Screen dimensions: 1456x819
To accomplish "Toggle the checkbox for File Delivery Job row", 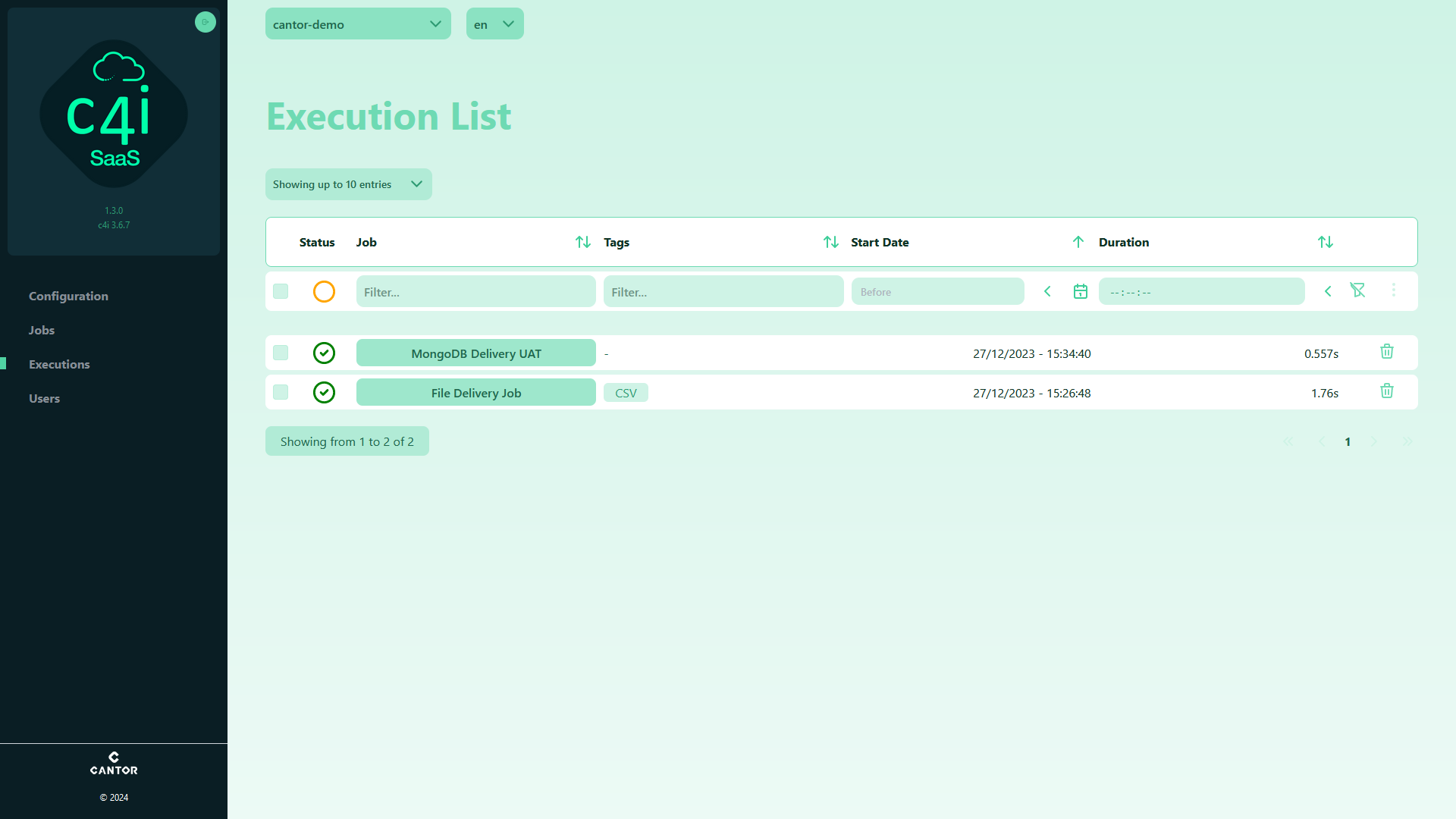I will (x=281, y=392).
